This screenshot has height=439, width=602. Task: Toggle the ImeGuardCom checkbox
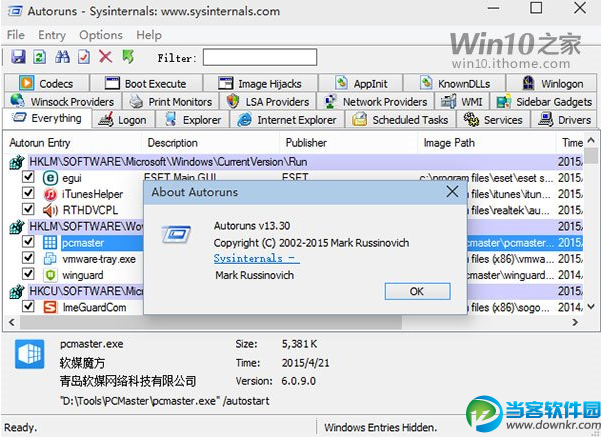[x=28, y=306]
